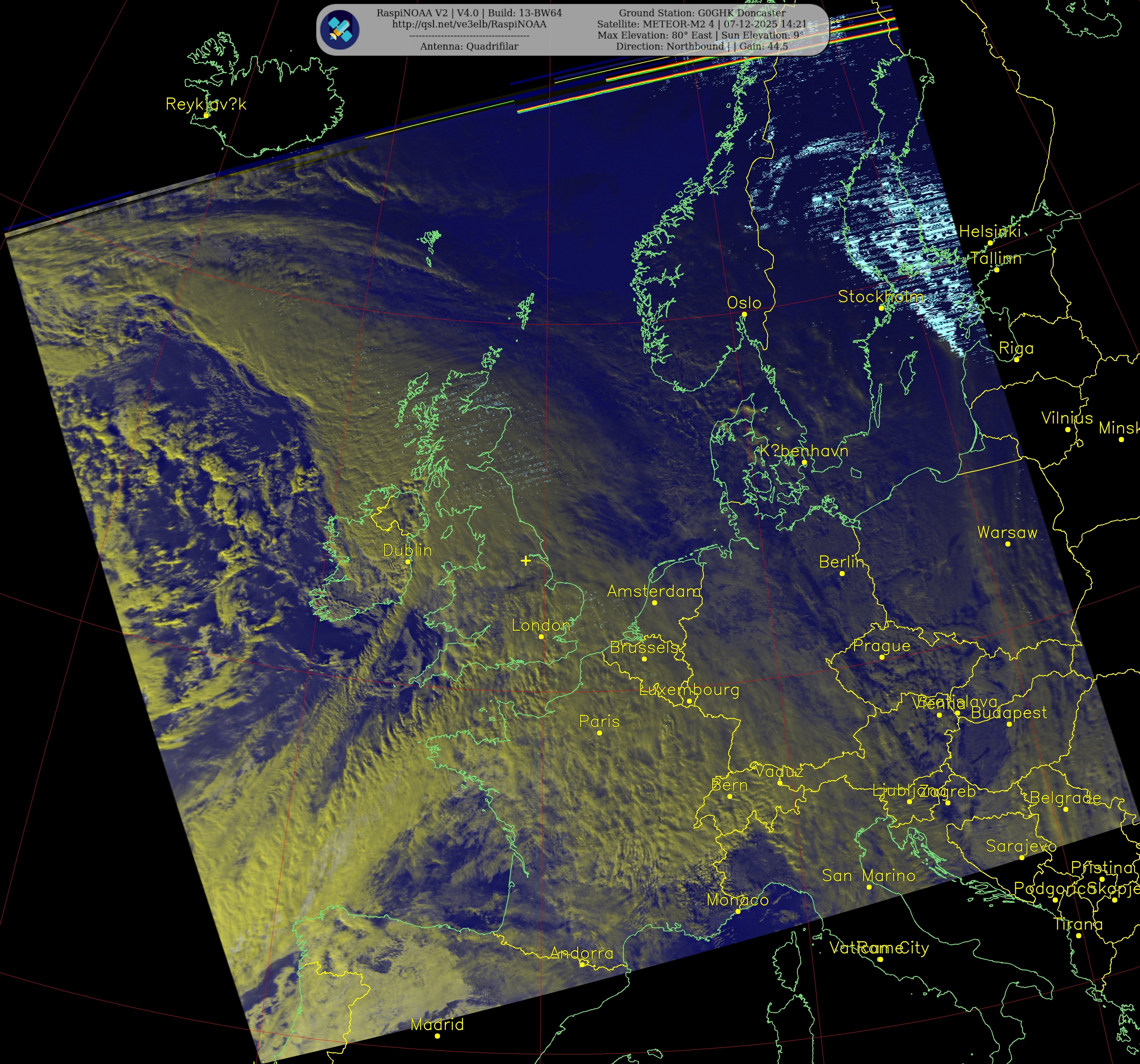Click the Monaco city marker dot
This screenshot has width=1140, height=1064.
pos(738,912)
